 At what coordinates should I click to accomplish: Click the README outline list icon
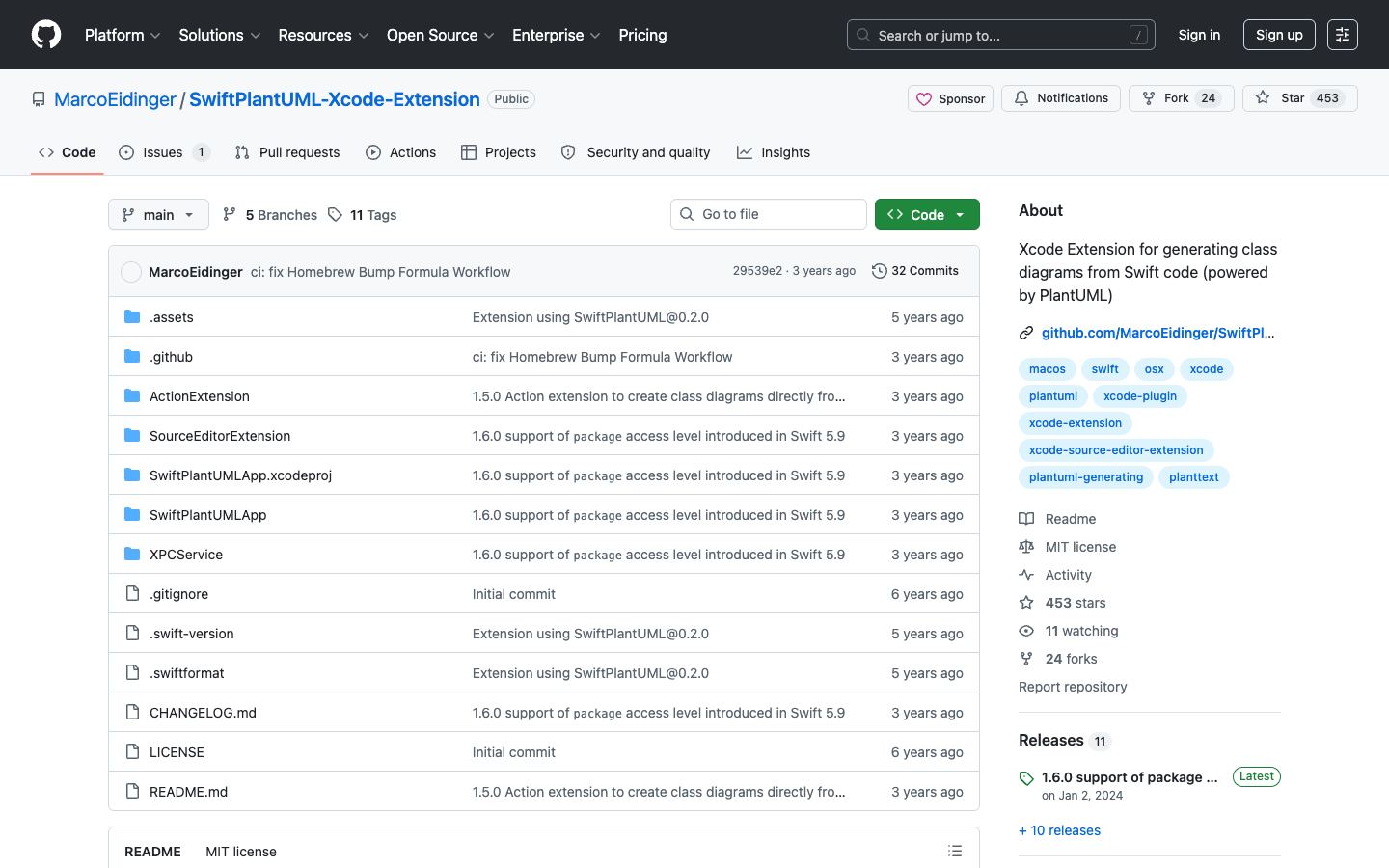955,851
